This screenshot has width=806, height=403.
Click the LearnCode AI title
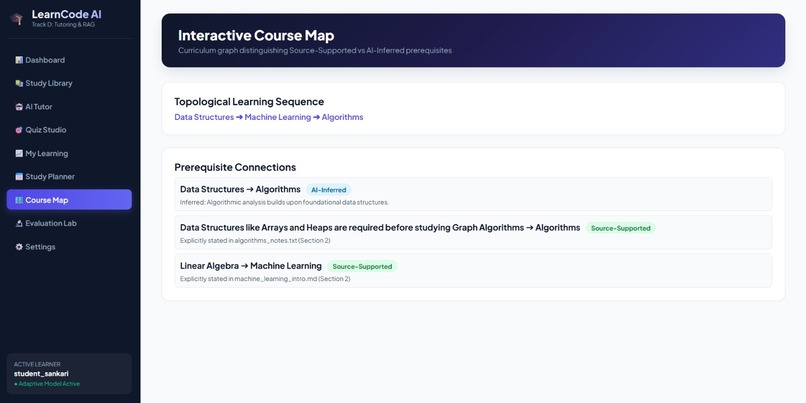tap(66, 14)
